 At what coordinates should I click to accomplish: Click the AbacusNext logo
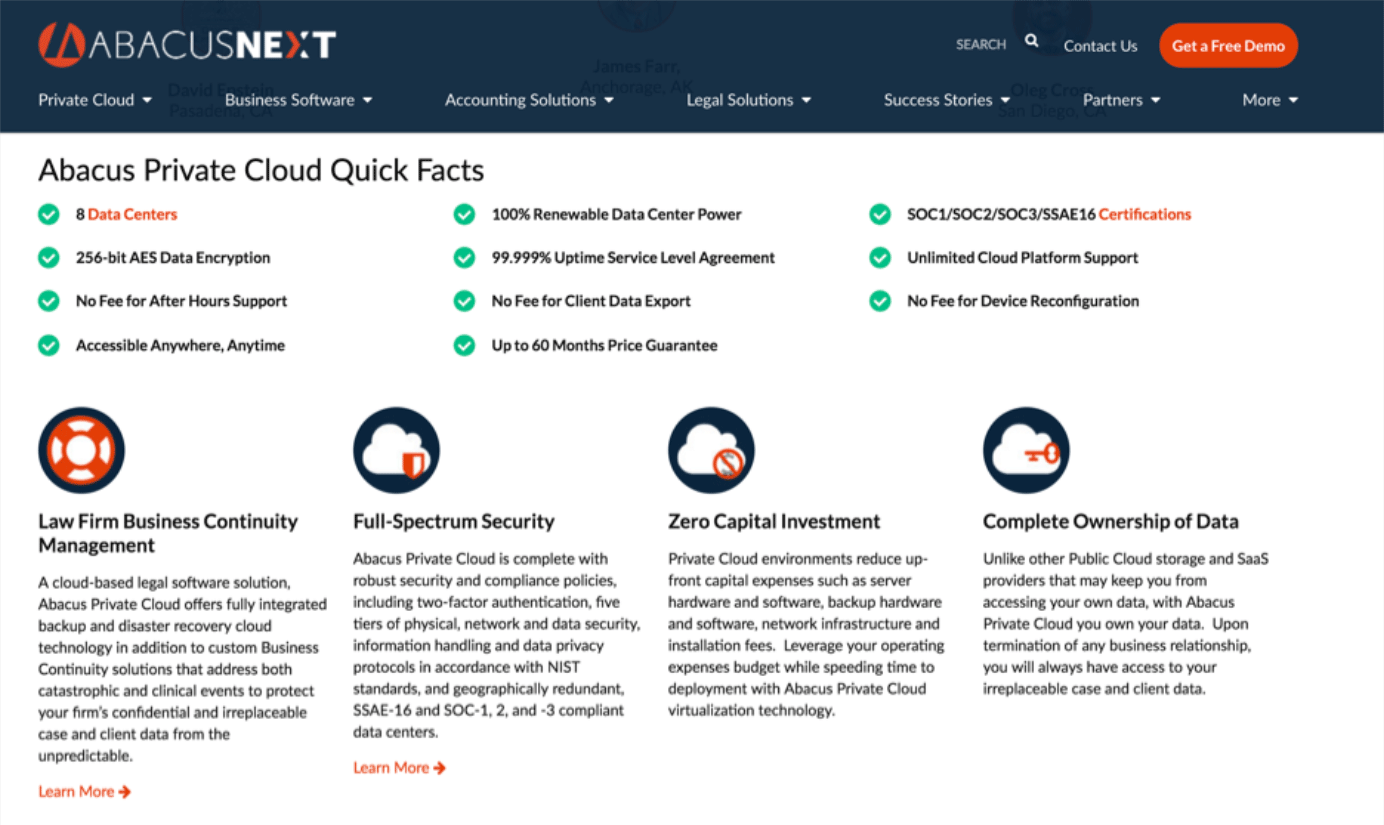[x=187, y=45]
